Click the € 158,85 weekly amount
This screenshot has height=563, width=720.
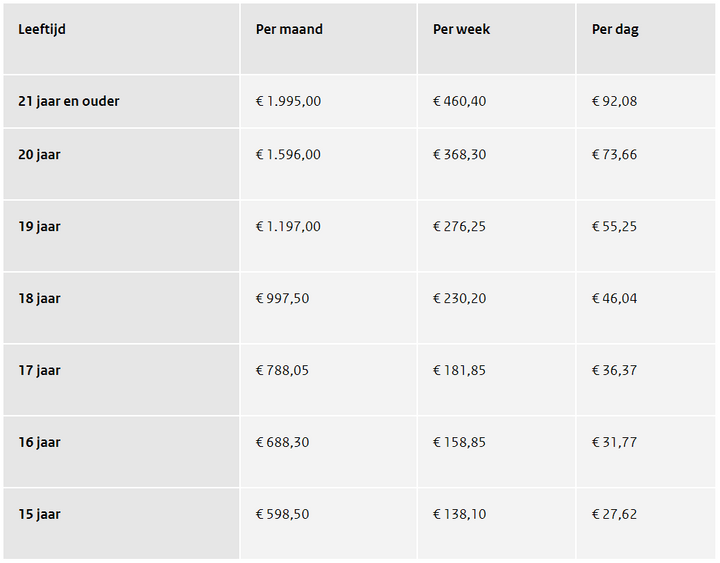point(459,442)
